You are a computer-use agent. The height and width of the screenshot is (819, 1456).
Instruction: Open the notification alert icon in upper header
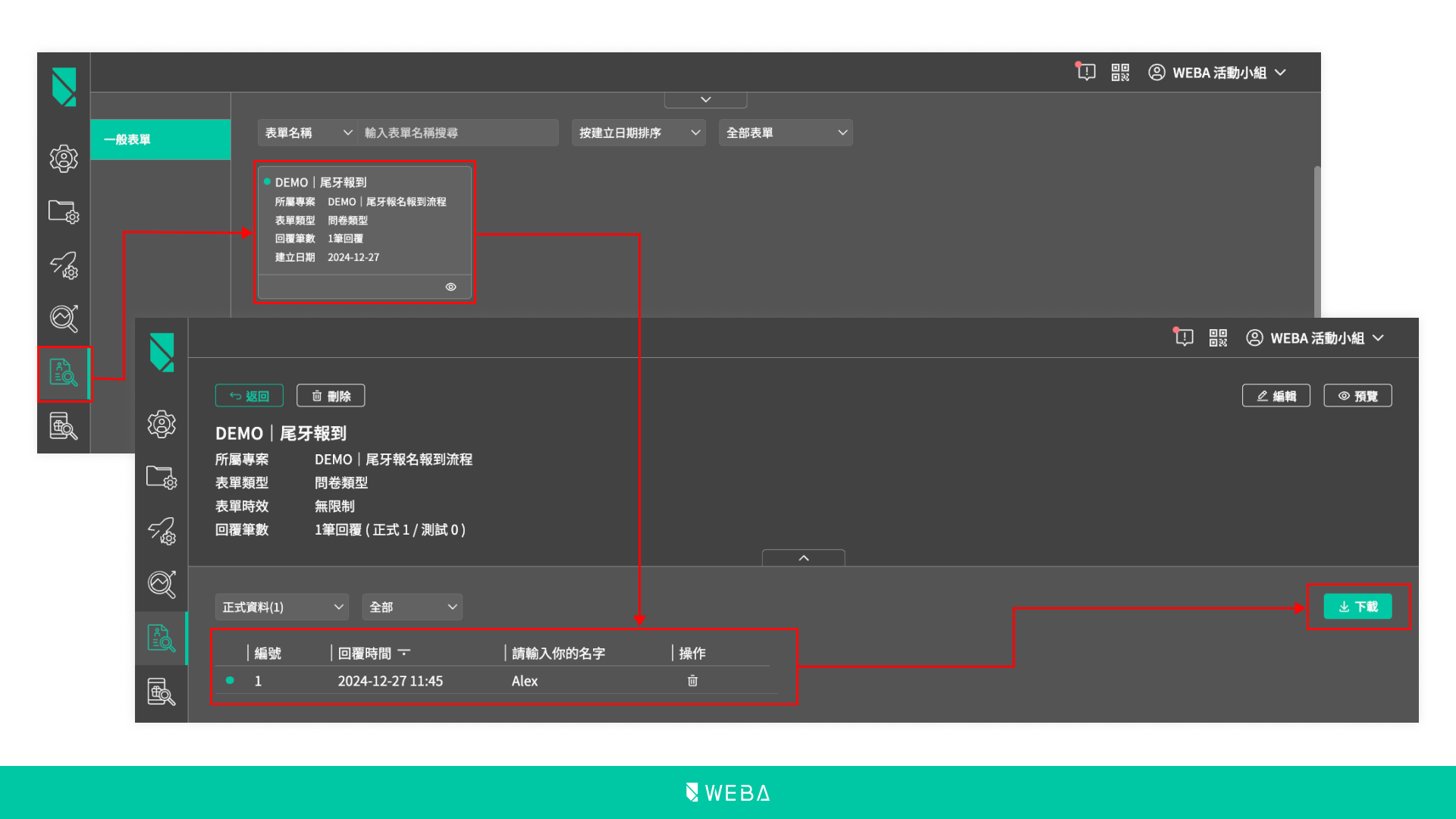pyautogui.click(x=1086, y=72)
